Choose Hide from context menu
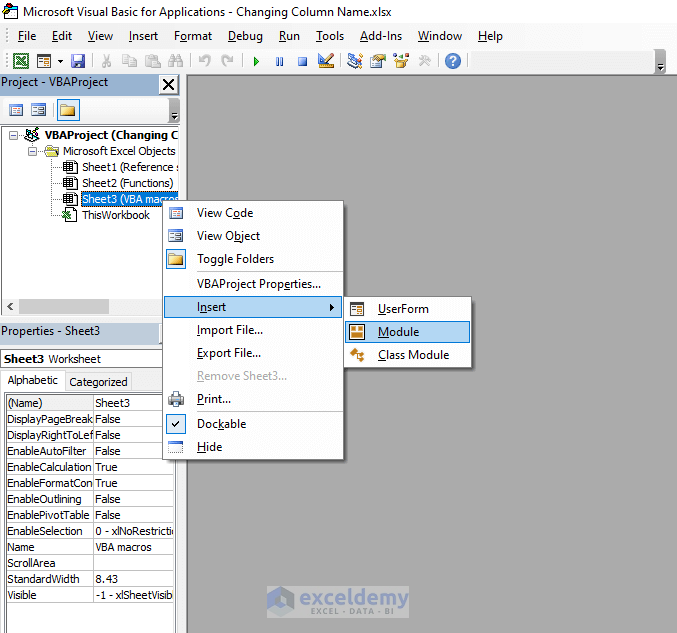677x633 pixels. click(253, 447)
